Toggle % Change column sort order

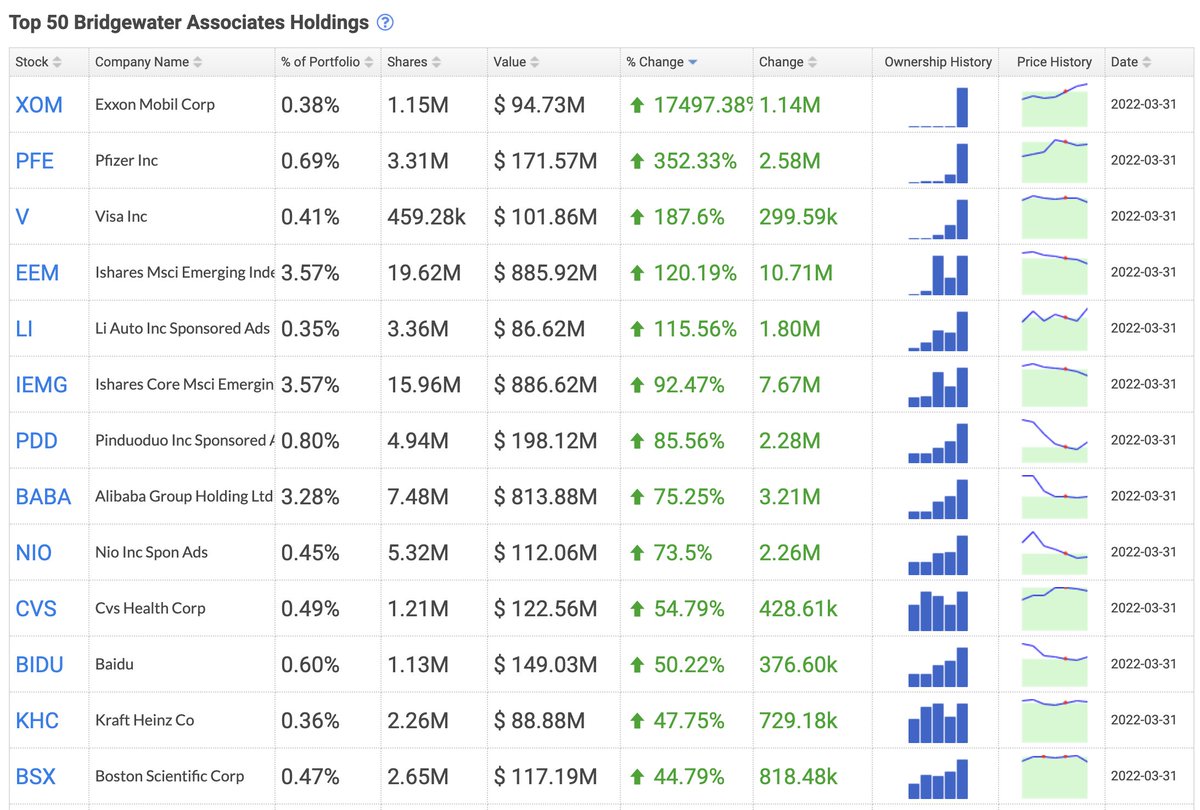662,62
